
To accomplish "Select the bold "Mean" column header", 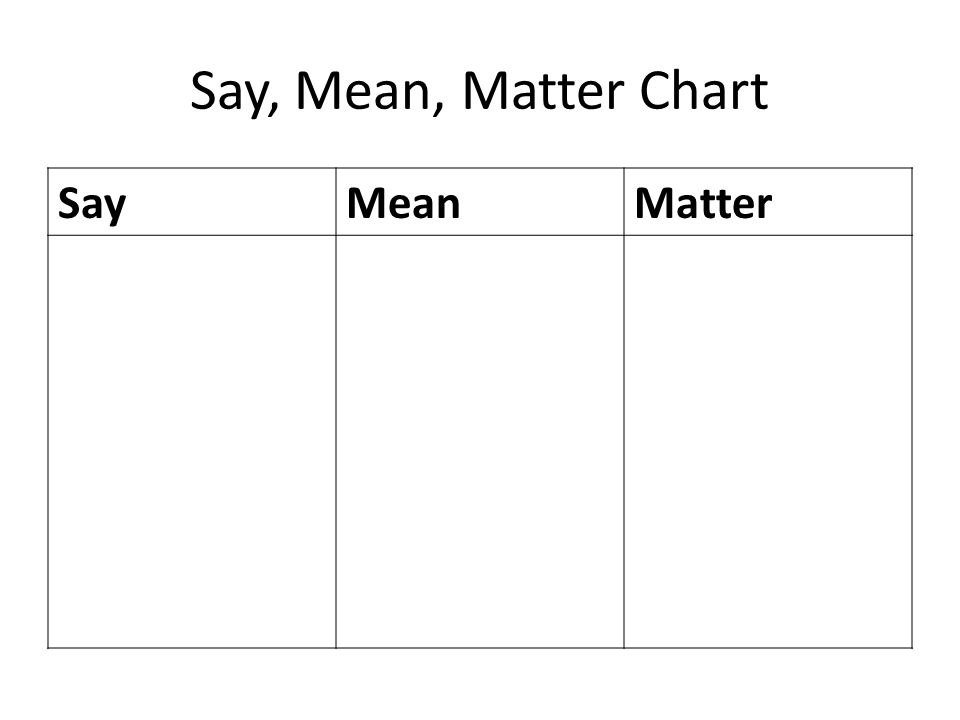I will (403, 203).
